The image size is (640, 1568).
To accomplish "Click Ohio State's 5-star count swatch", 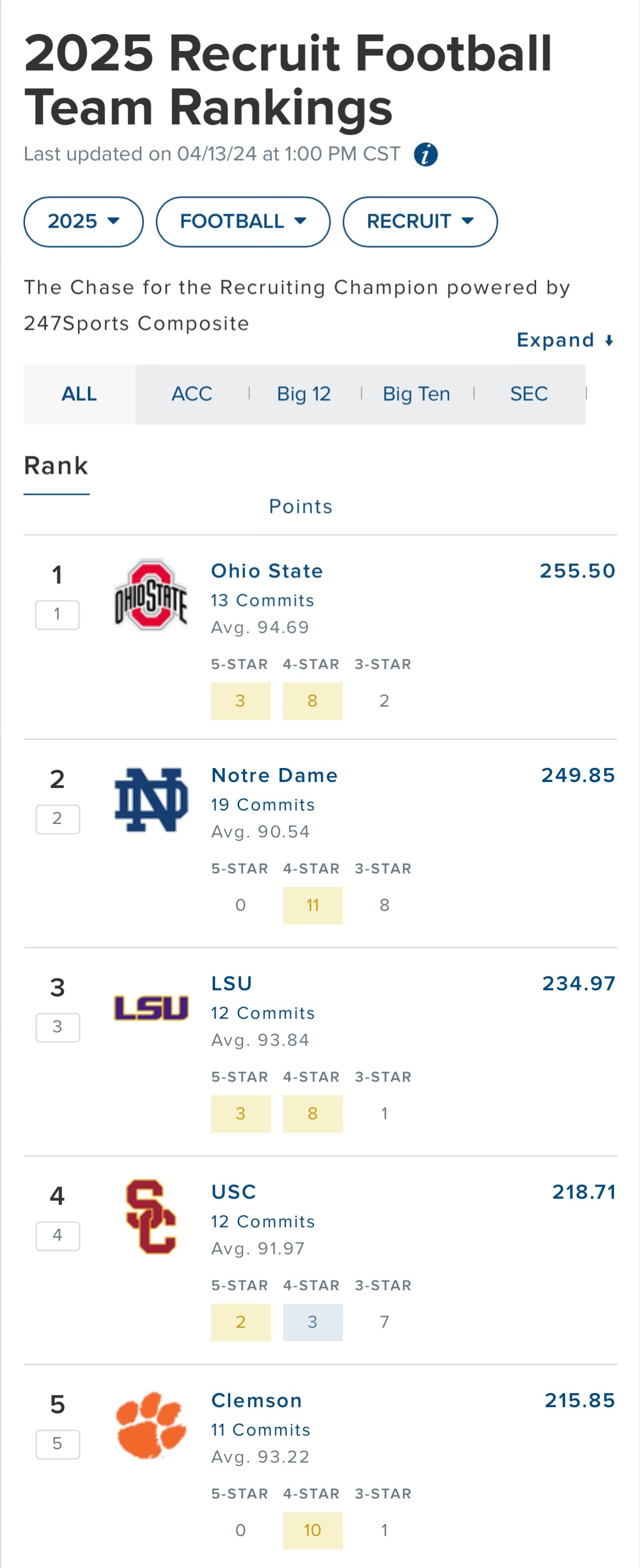I will click(240, 701).
